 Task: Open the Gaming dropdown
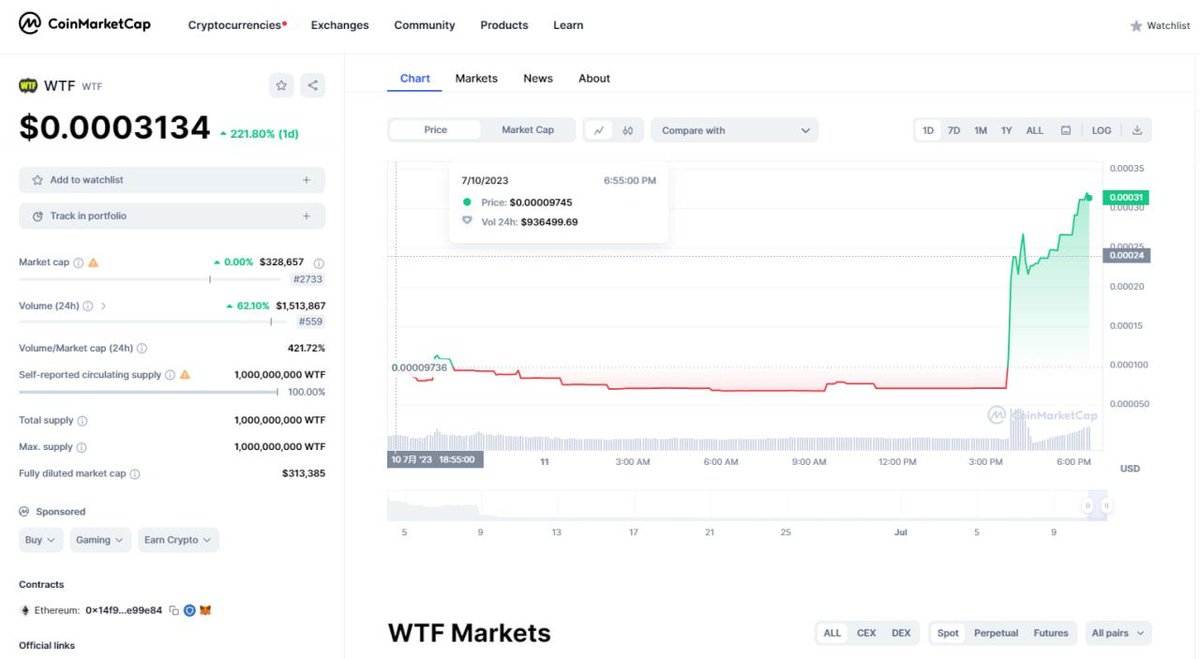point(100,540)
